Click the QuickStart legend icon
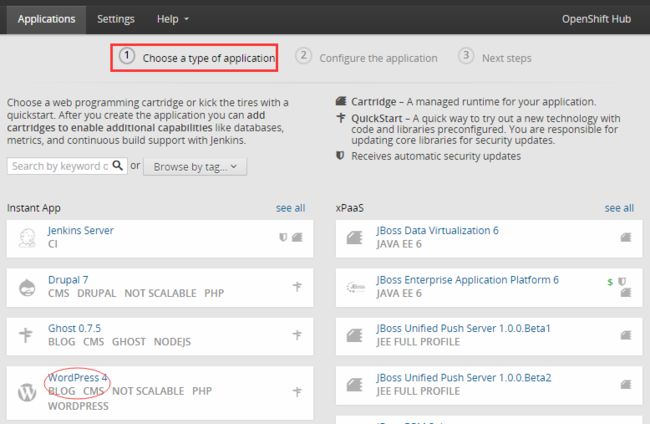Viewport: 650px width, 424px height. tap(341, 118)
